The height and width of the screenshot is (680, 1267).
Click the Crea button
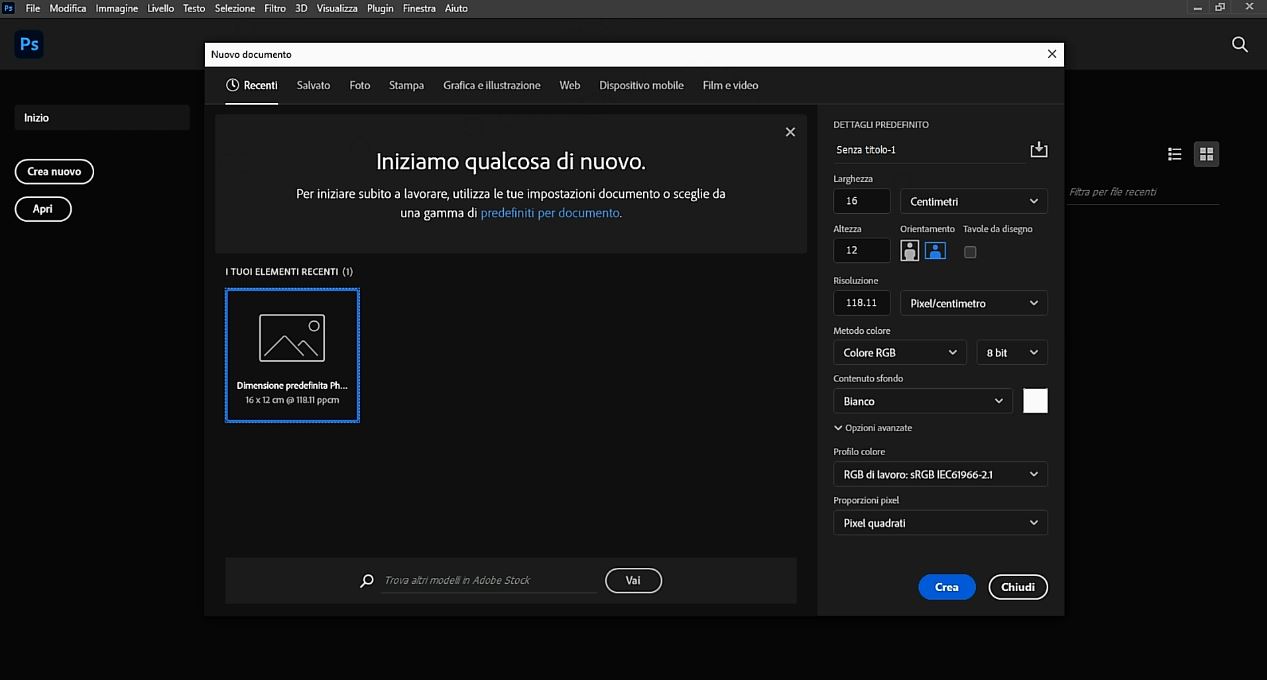tap(946, 587)
